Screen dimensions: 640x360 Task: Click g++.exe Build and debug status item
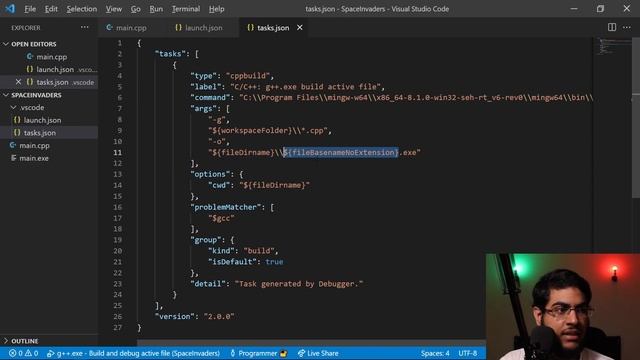coord(133,353)
